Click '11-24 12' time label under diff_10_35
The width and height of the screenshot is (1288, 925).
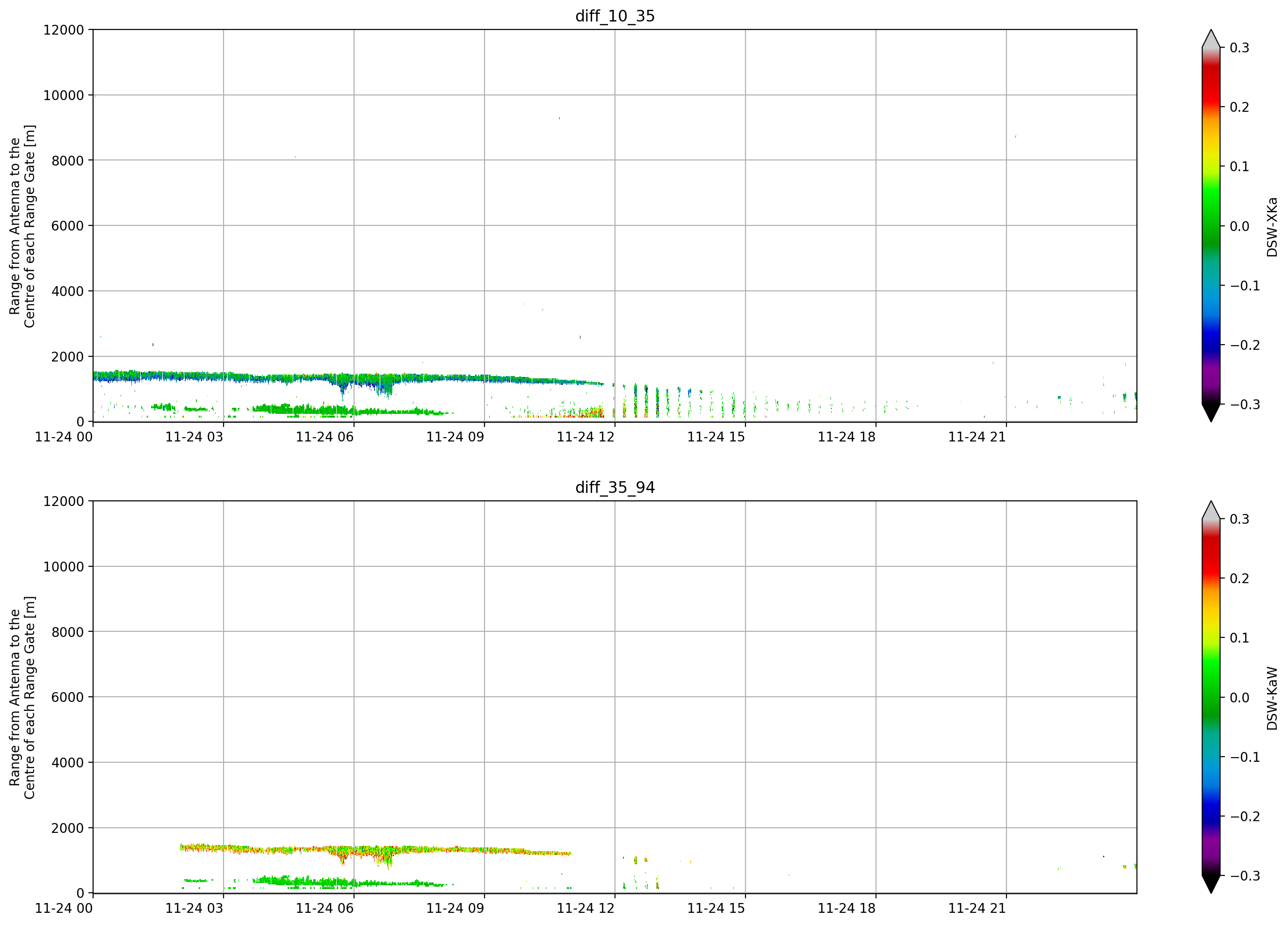coord(586,437)
